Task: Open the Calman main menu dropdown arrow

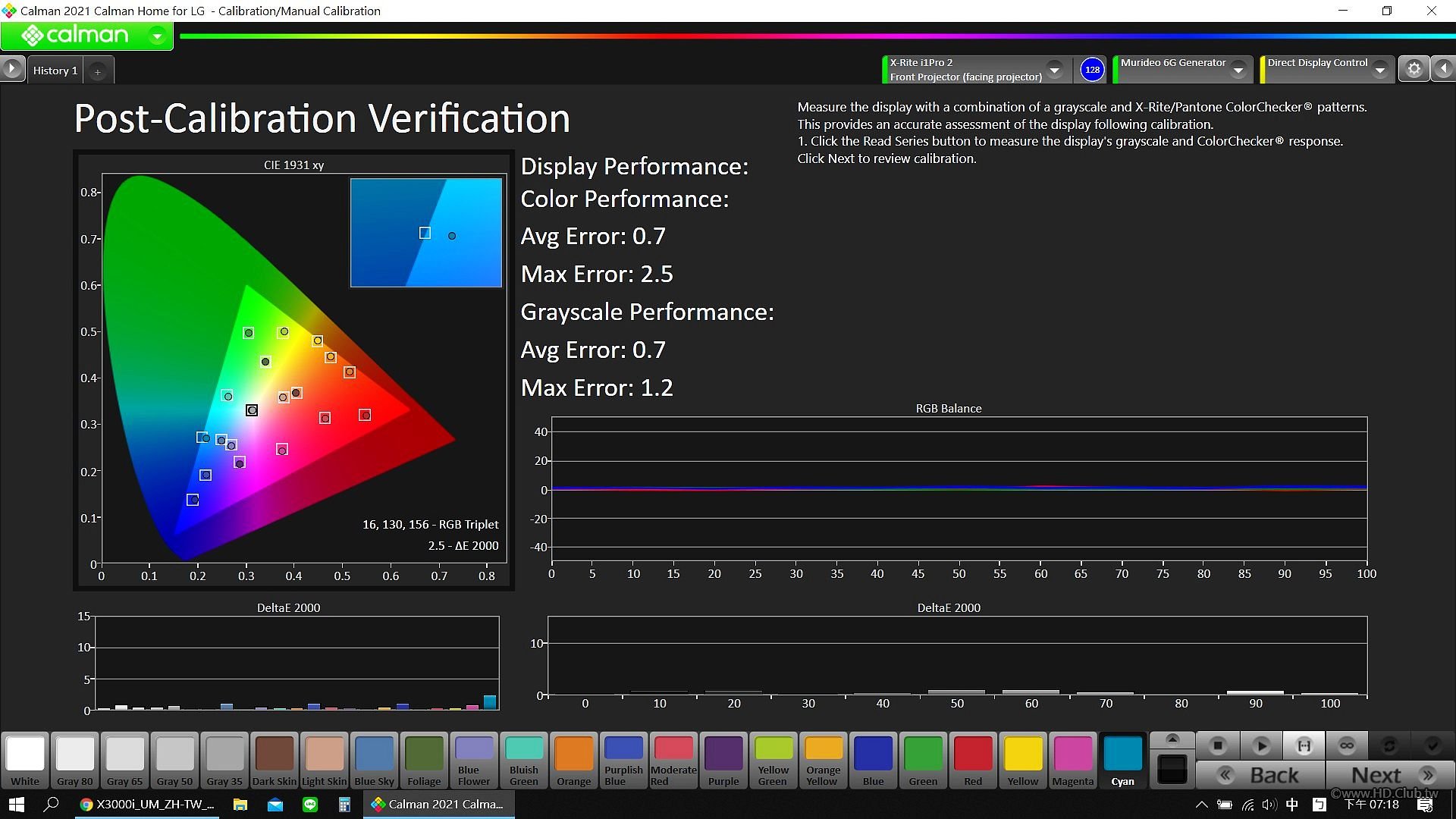Action: click(157, 36)
